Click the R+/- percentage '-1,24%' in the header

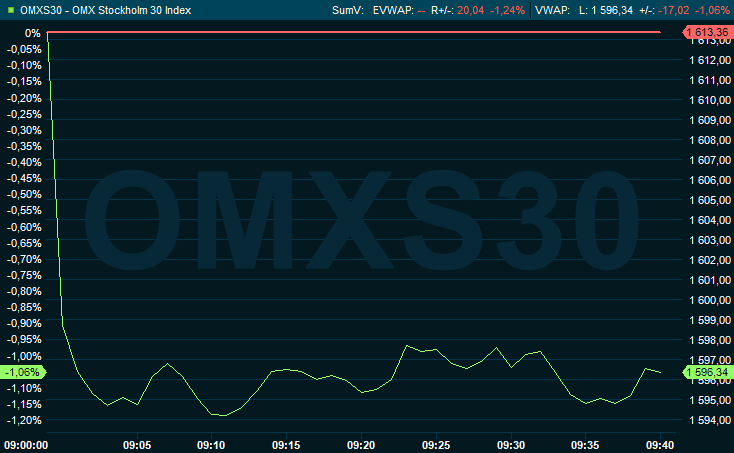click(x=507, y=10)
